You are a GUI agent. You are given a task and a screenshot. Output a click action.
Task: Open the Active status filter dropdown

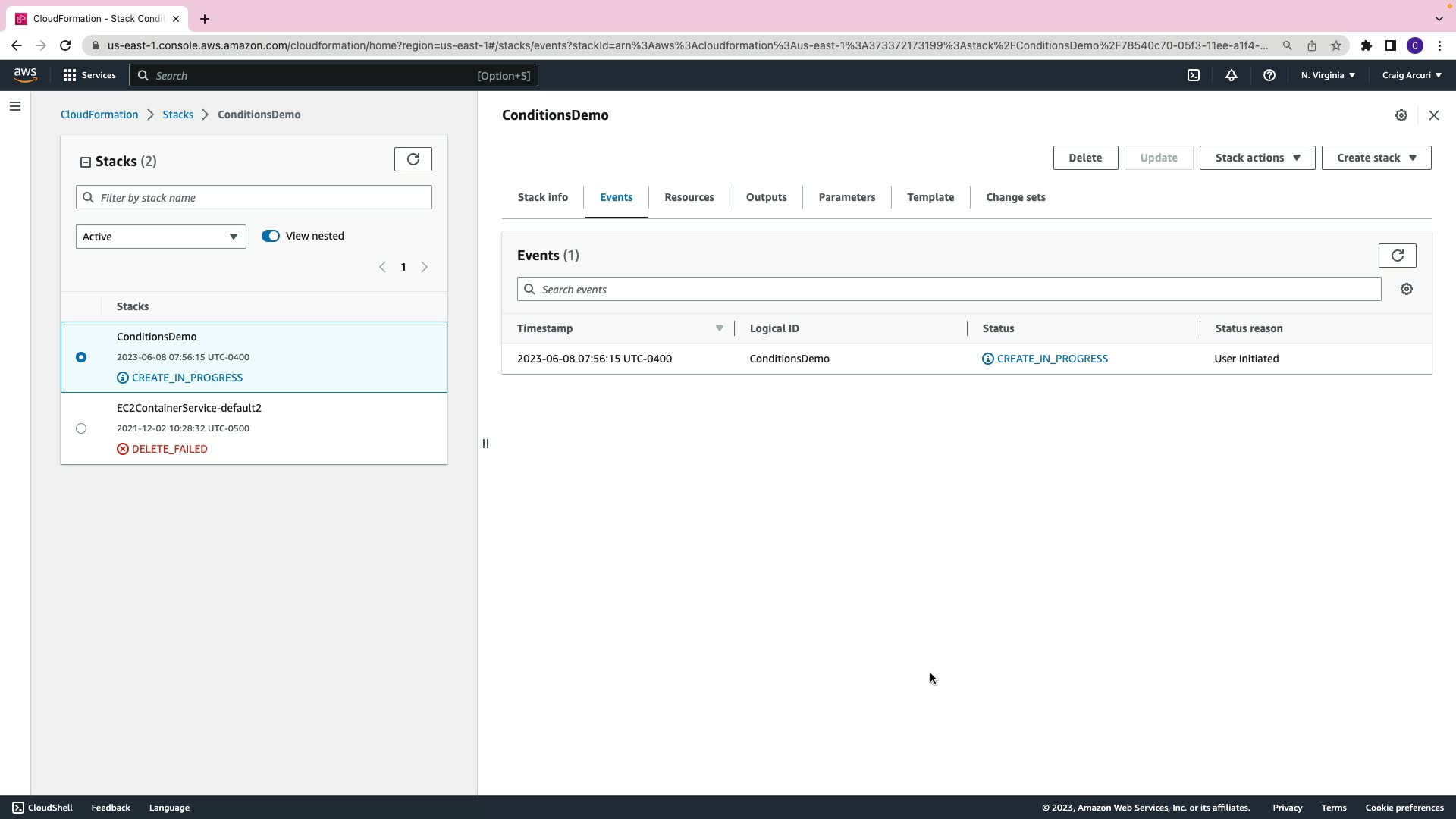(161, 237)
